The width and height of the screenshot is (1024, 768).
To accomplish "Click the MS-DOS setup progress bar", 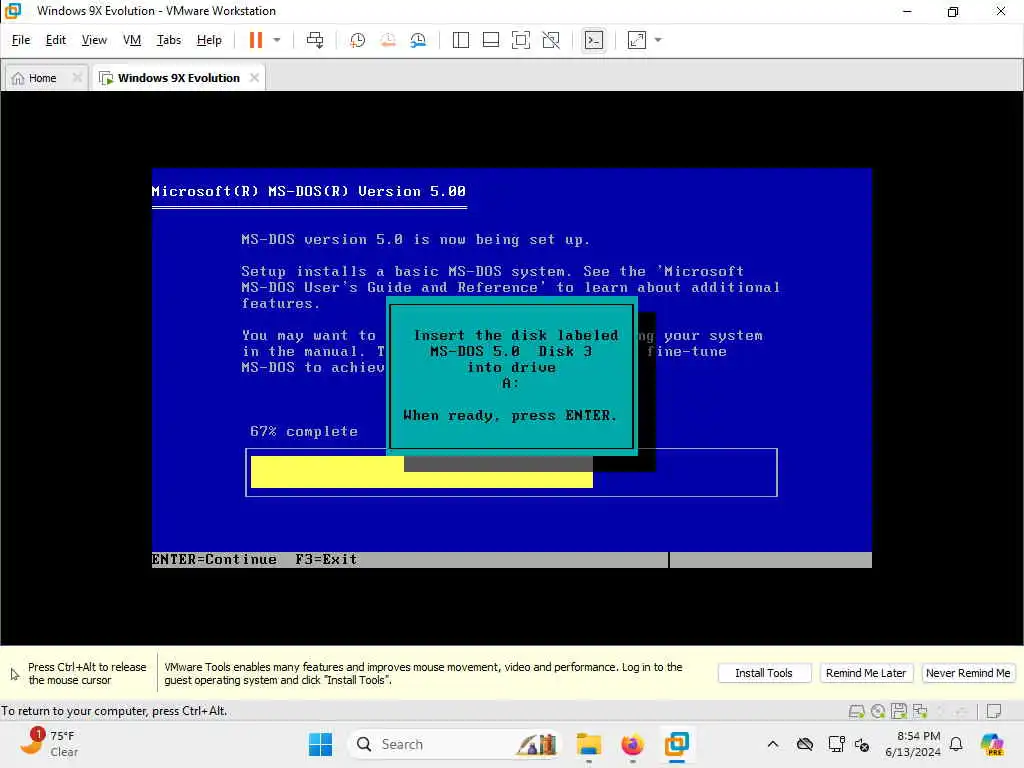I will [511, 472].
